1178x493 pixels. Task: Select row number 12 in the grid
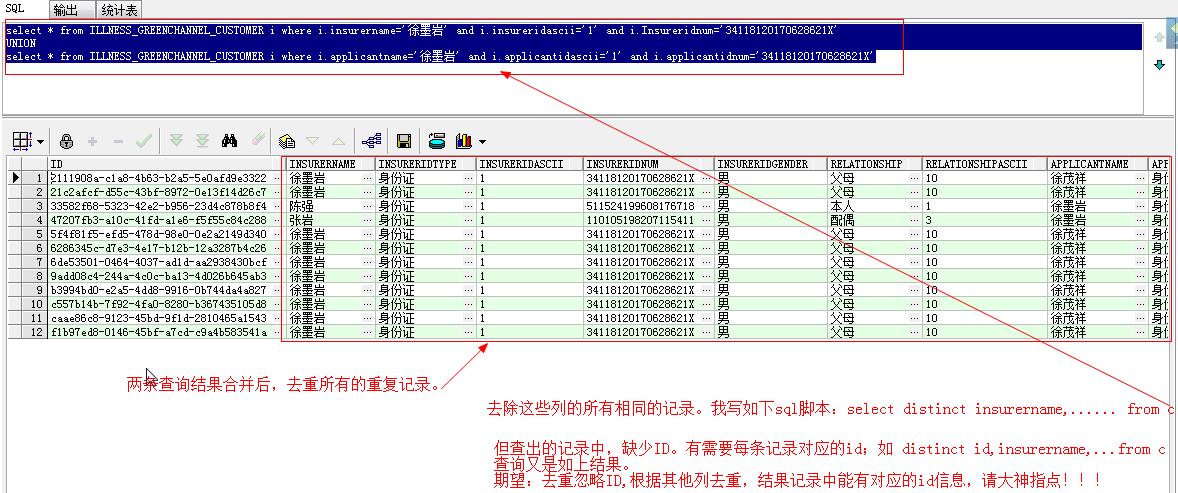(35, 332)
